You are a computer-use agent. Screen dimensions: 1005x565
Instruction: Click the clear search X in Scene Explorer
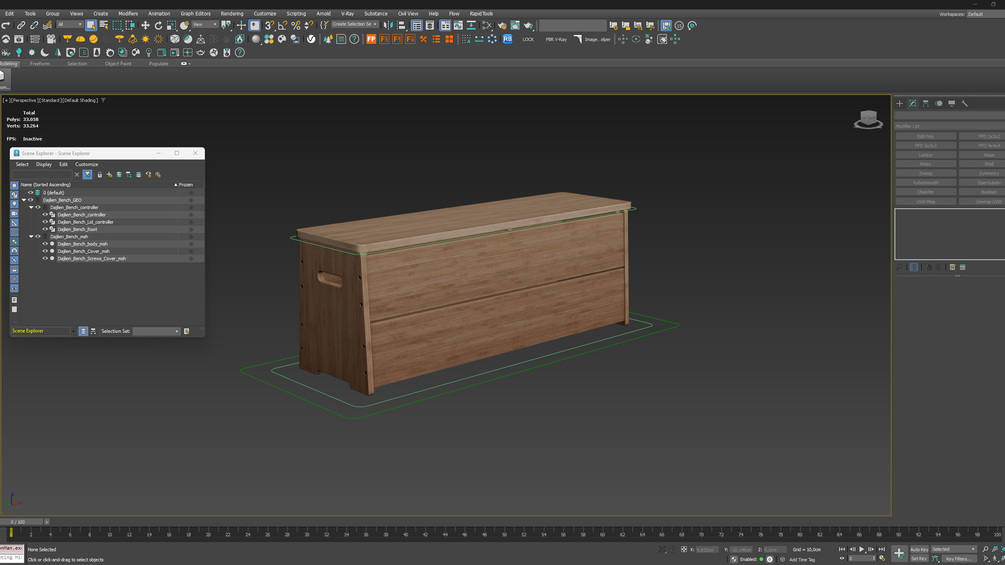77,174
